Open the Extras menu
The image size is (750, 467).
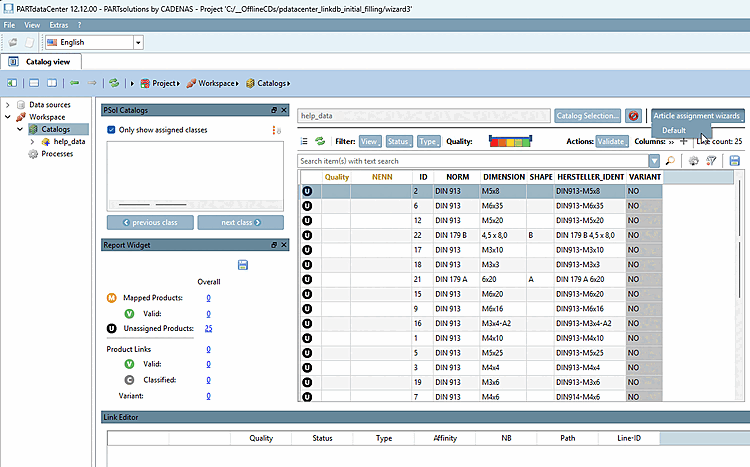[x=59, y=25]
